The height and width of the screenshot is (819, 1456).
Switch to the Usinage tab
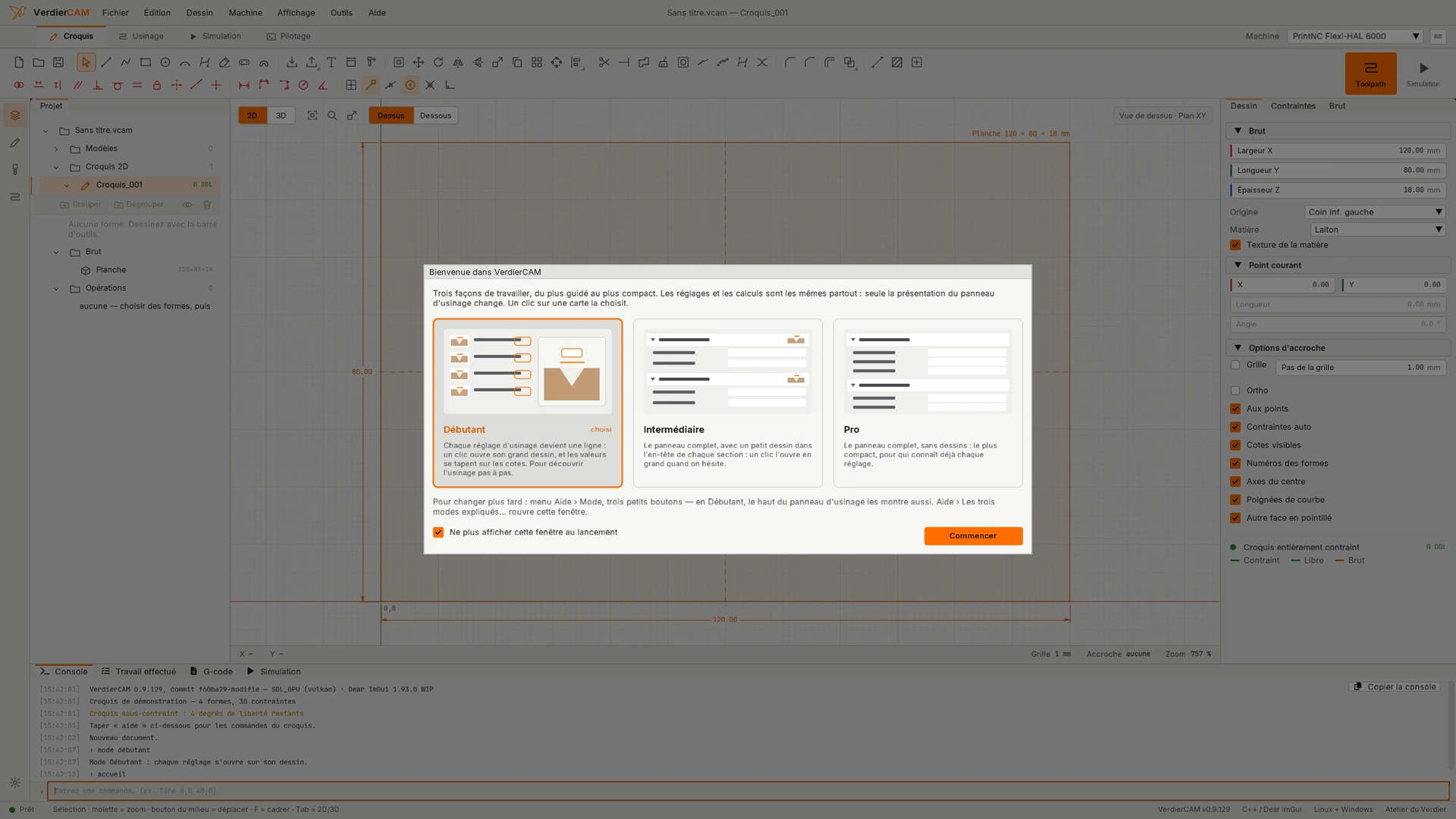coord(141,36)
